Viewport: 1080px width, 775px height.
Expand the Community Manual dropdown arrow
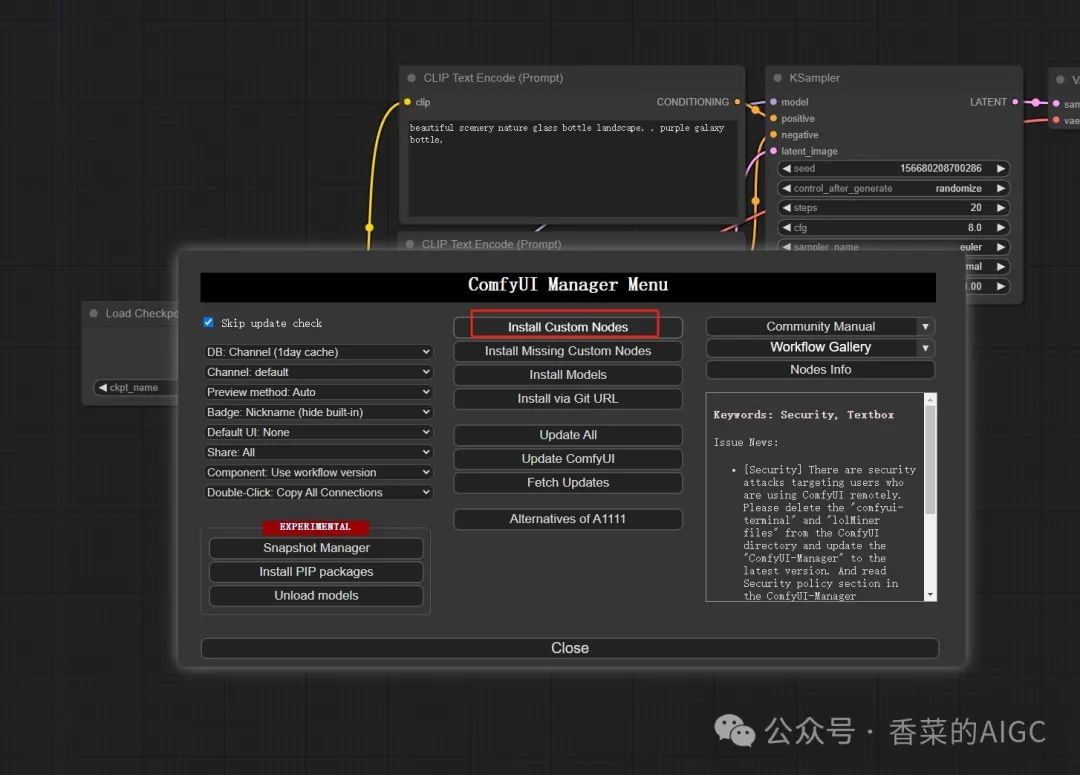pyautogui.click(x=925, y=327)
